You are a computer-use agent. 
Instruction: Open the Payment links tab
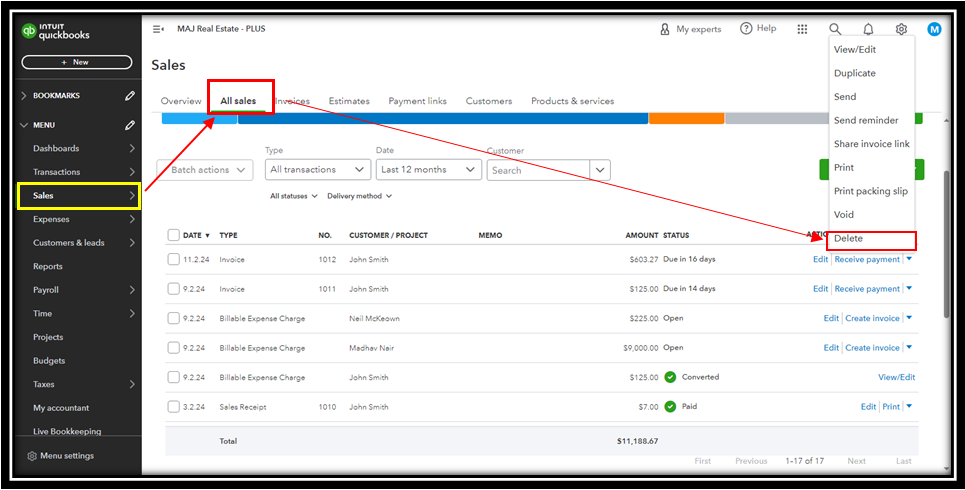(417, 101)
